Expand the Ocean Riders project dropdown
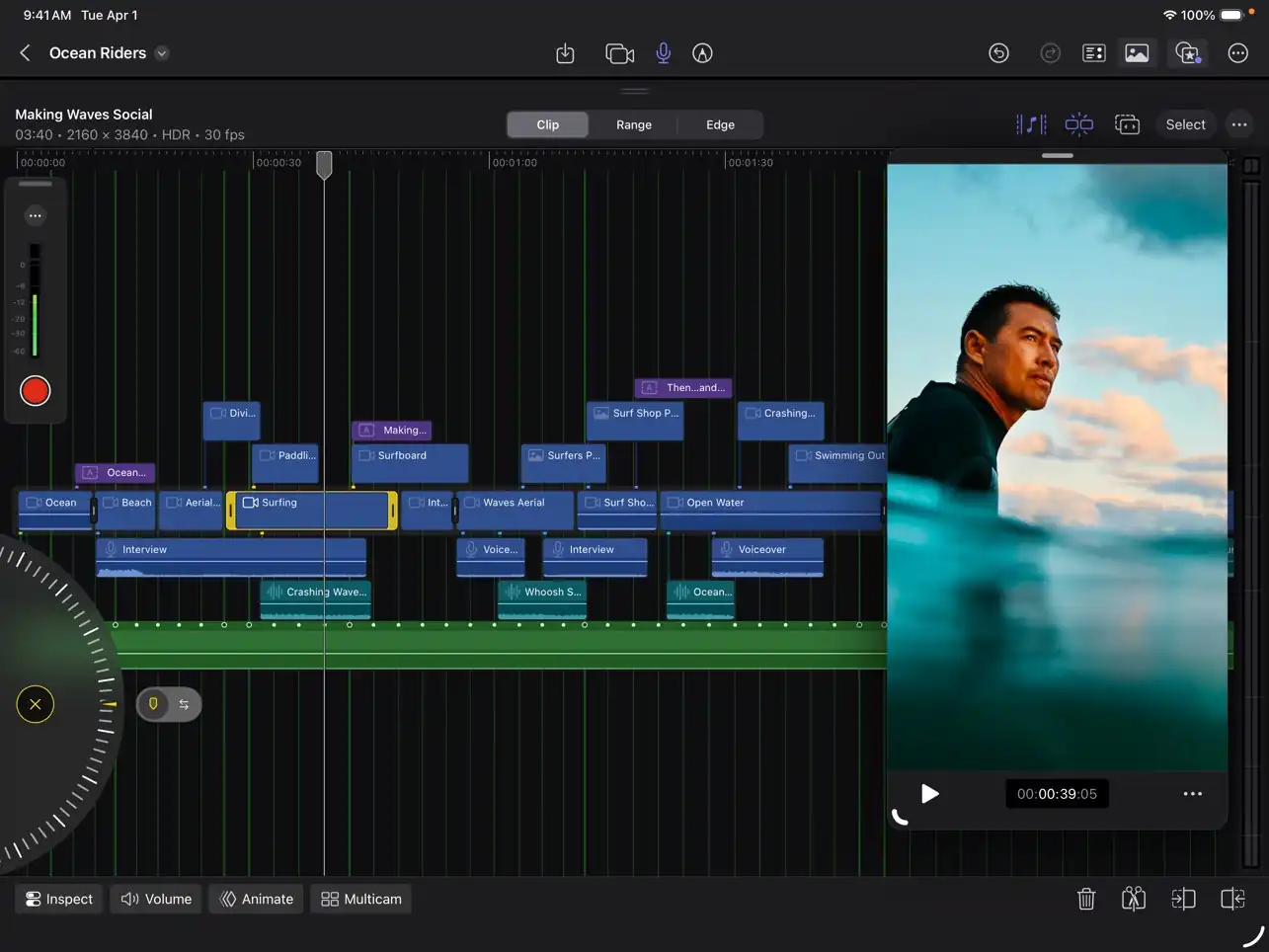Image resolution: width=1269 pixels, height=952 pixels. click(162, 53)
